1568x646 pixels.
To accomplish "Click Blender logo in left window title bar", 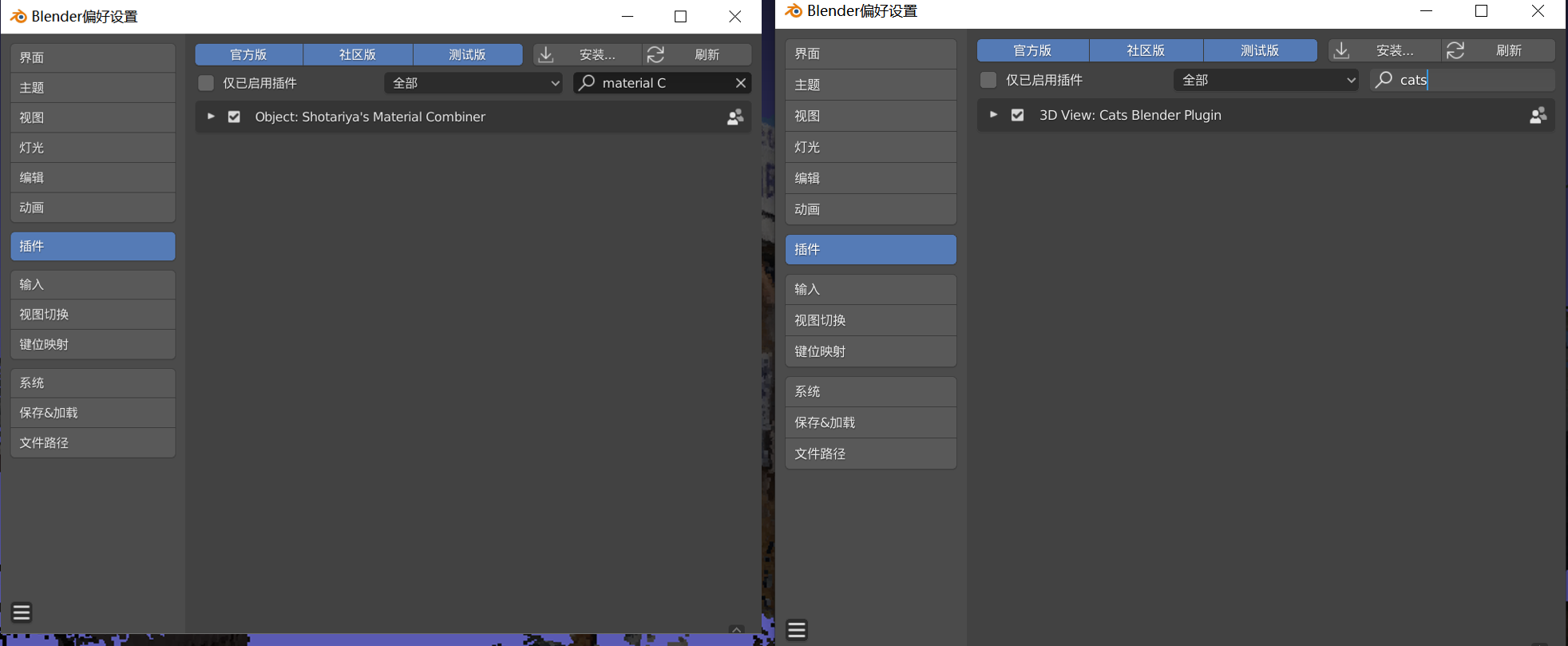I will (x=18, y=16).
